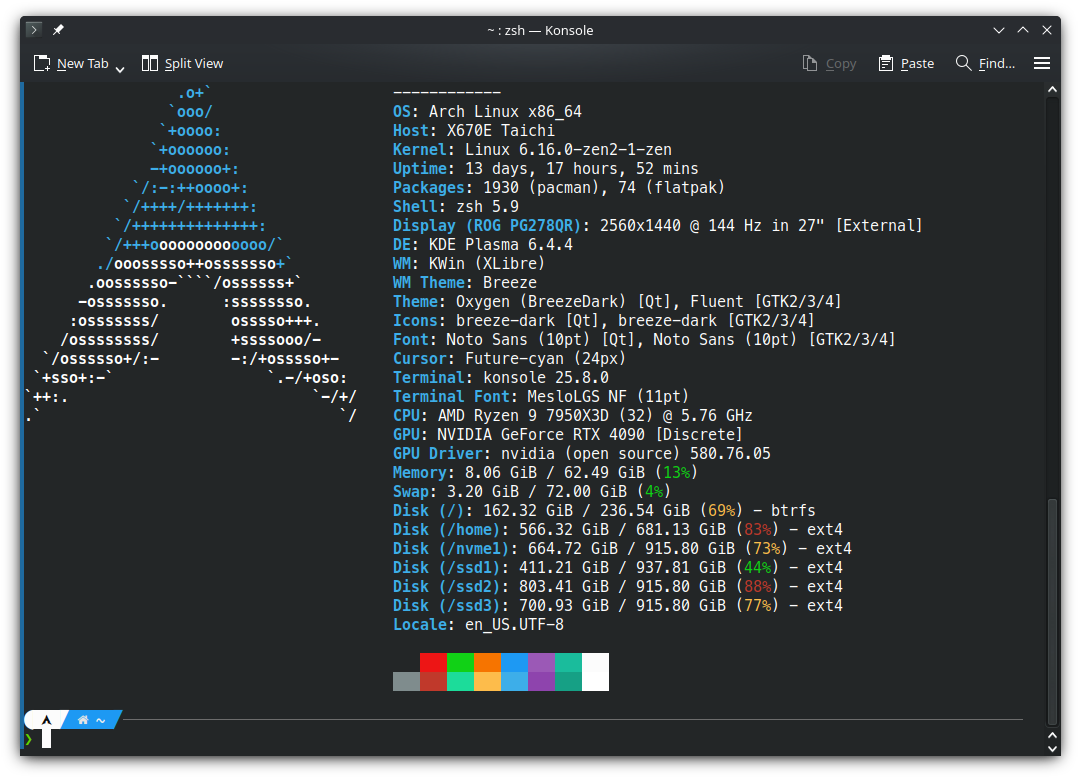Open the Find search bar
This screenshot has width=1081, height=780.
click(985, 63)
